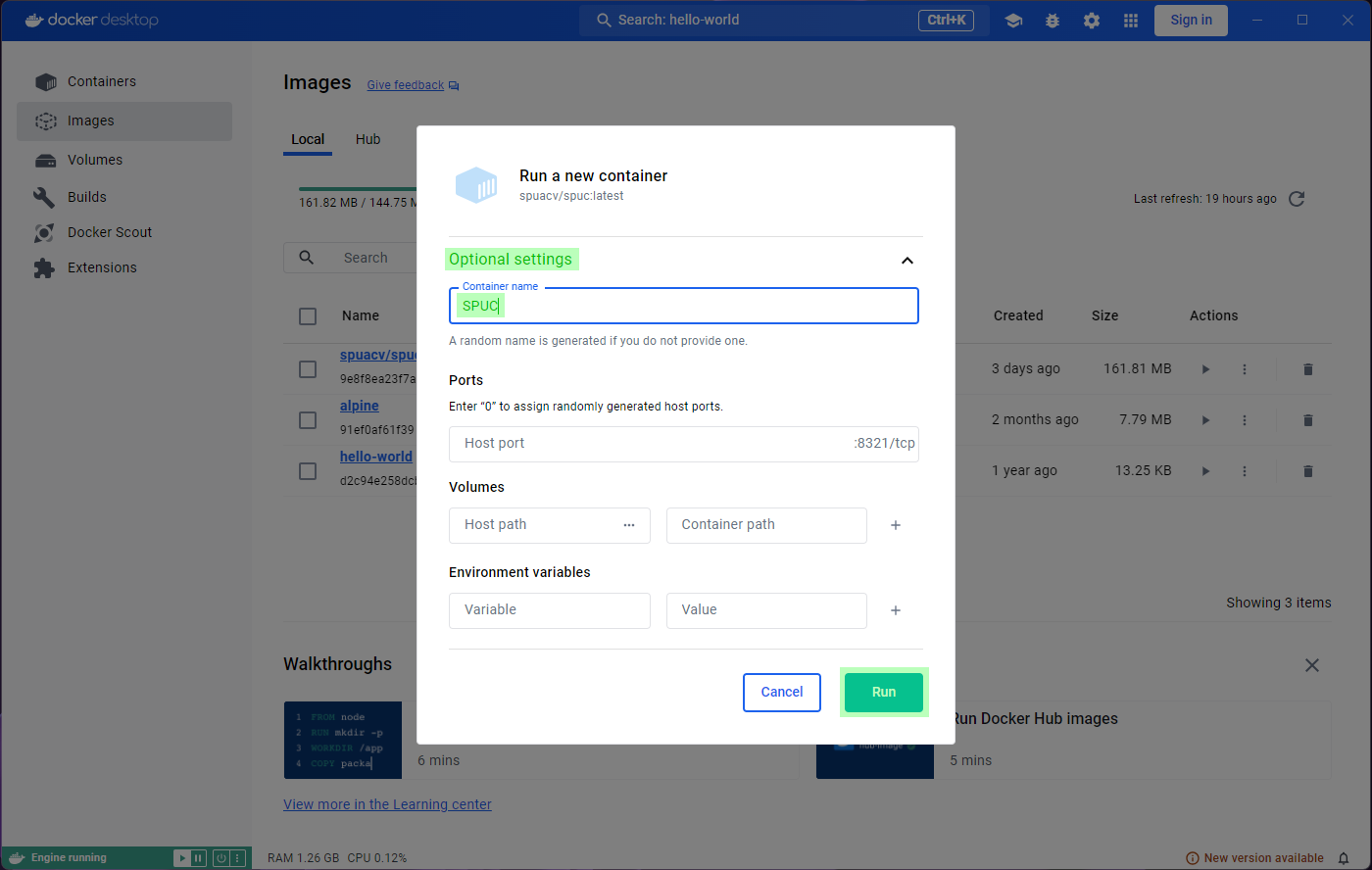Click the New version available notice
Screen dimensions: 1372x870
pyautogui.click(x=1254, y=858)
